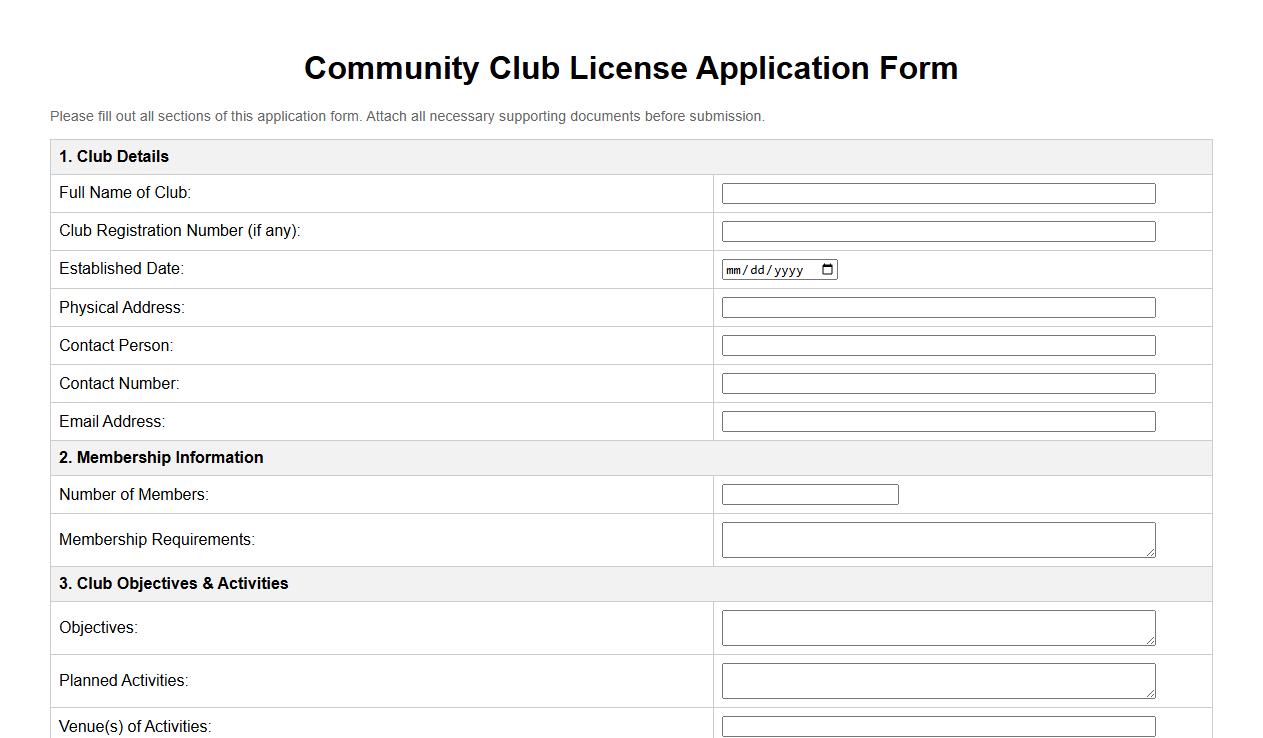Select the Contact Number field
The image size is (1263, 738).
(x=937, y=382)
